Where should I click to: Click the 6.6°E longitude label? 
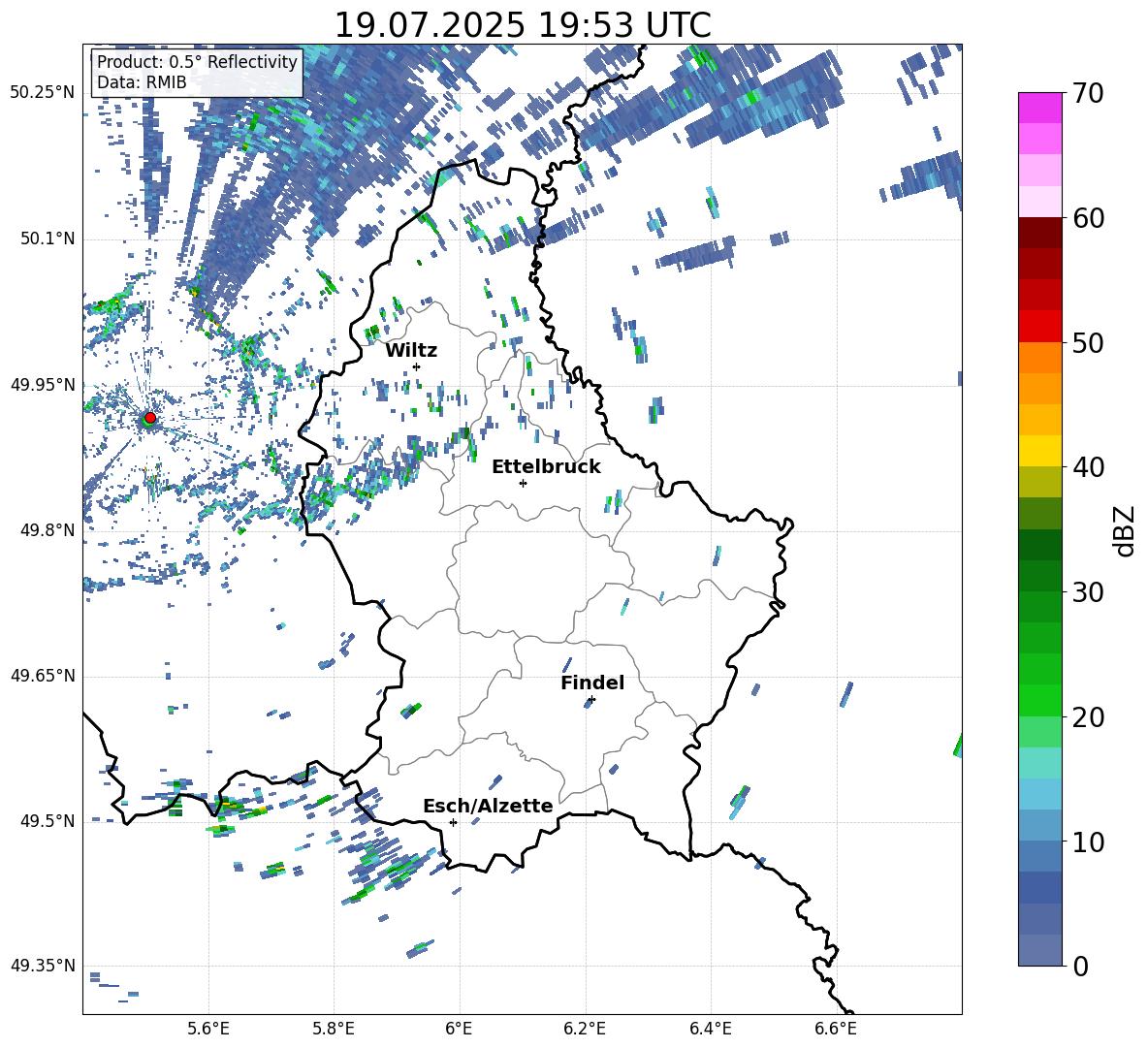(x=836, y=1029)
